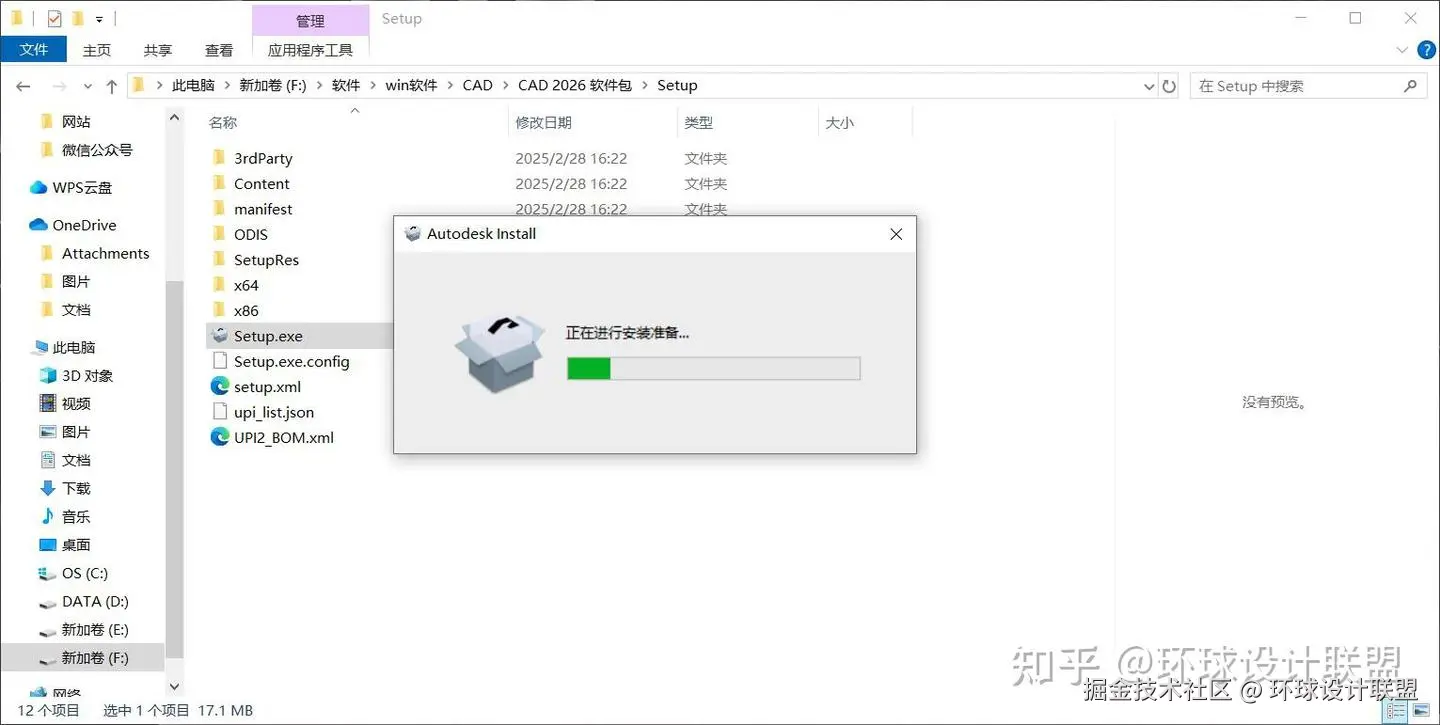Select 新加卷 (E:) in navigation pane
This screenshot has height=725, width=1440.
(95, 630)
